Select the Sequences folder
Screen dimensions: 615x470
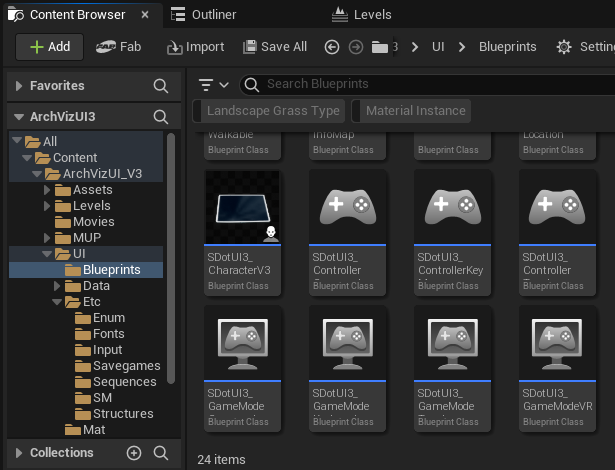(x=116, y=382)
